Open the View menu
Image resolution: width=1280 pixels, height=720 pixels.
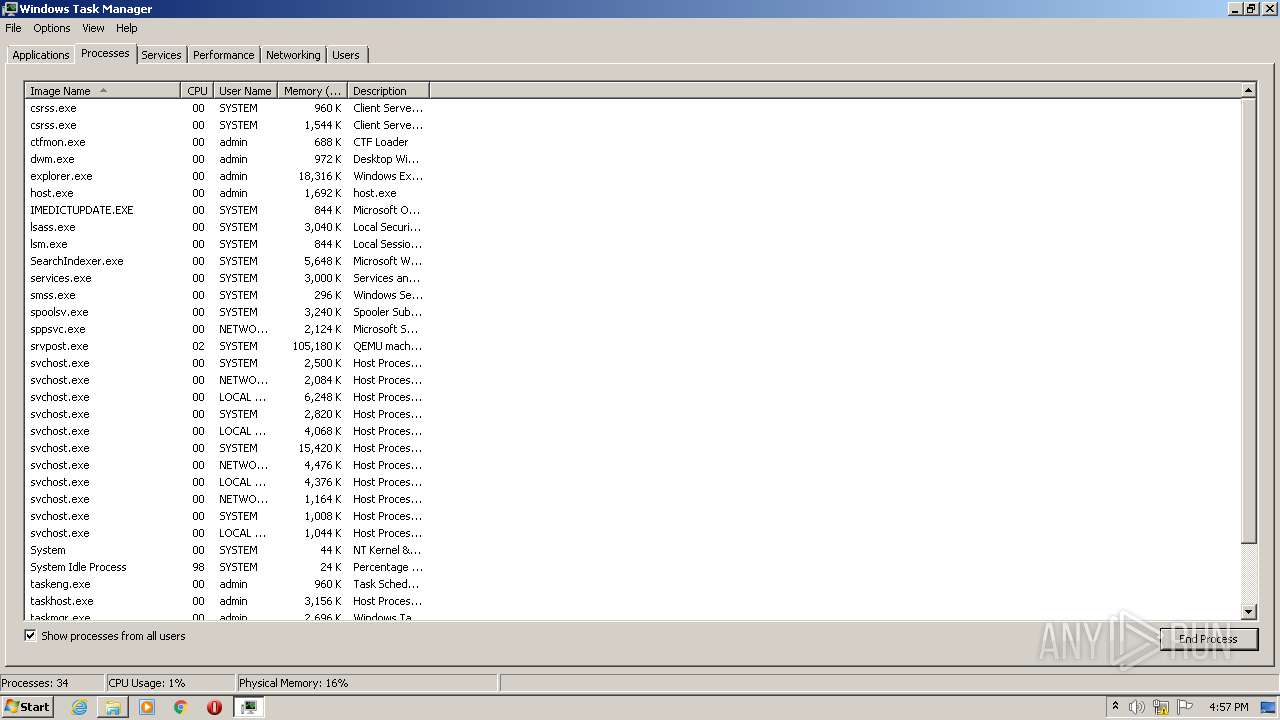[93, 28]
